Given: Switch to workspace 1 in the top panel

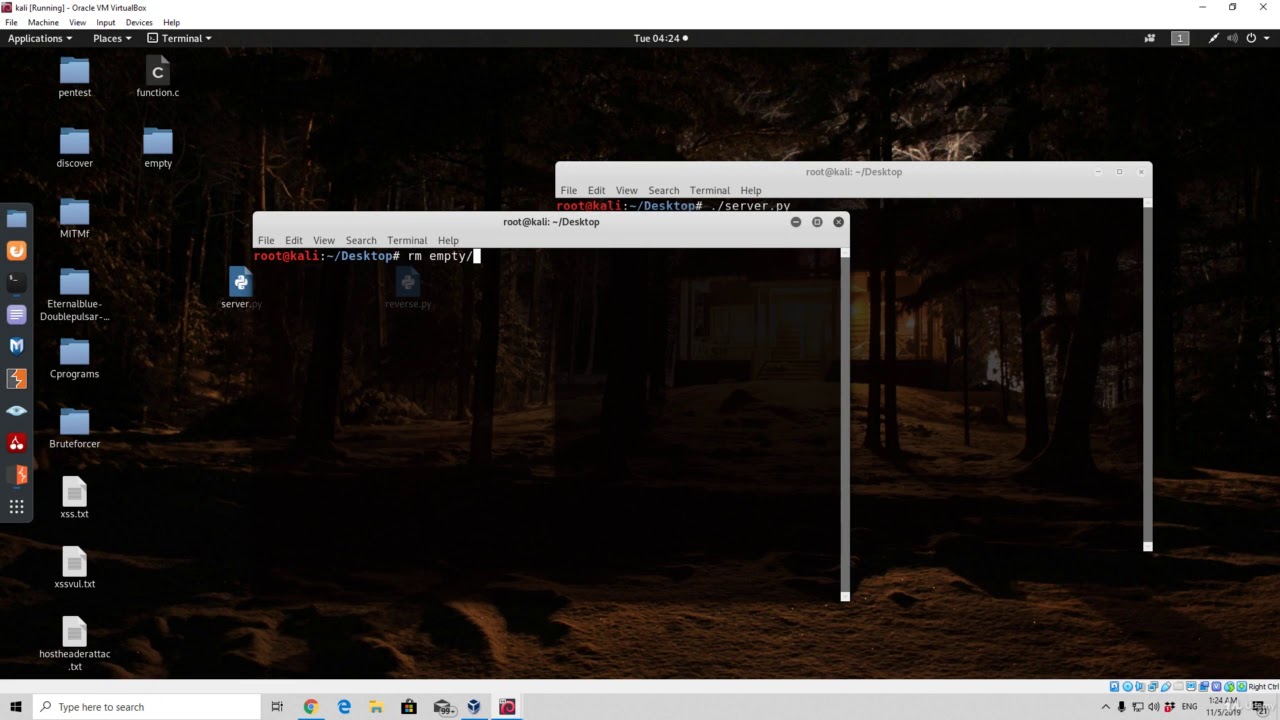Looking at the screenshot, I should [x=1180, y=38].
